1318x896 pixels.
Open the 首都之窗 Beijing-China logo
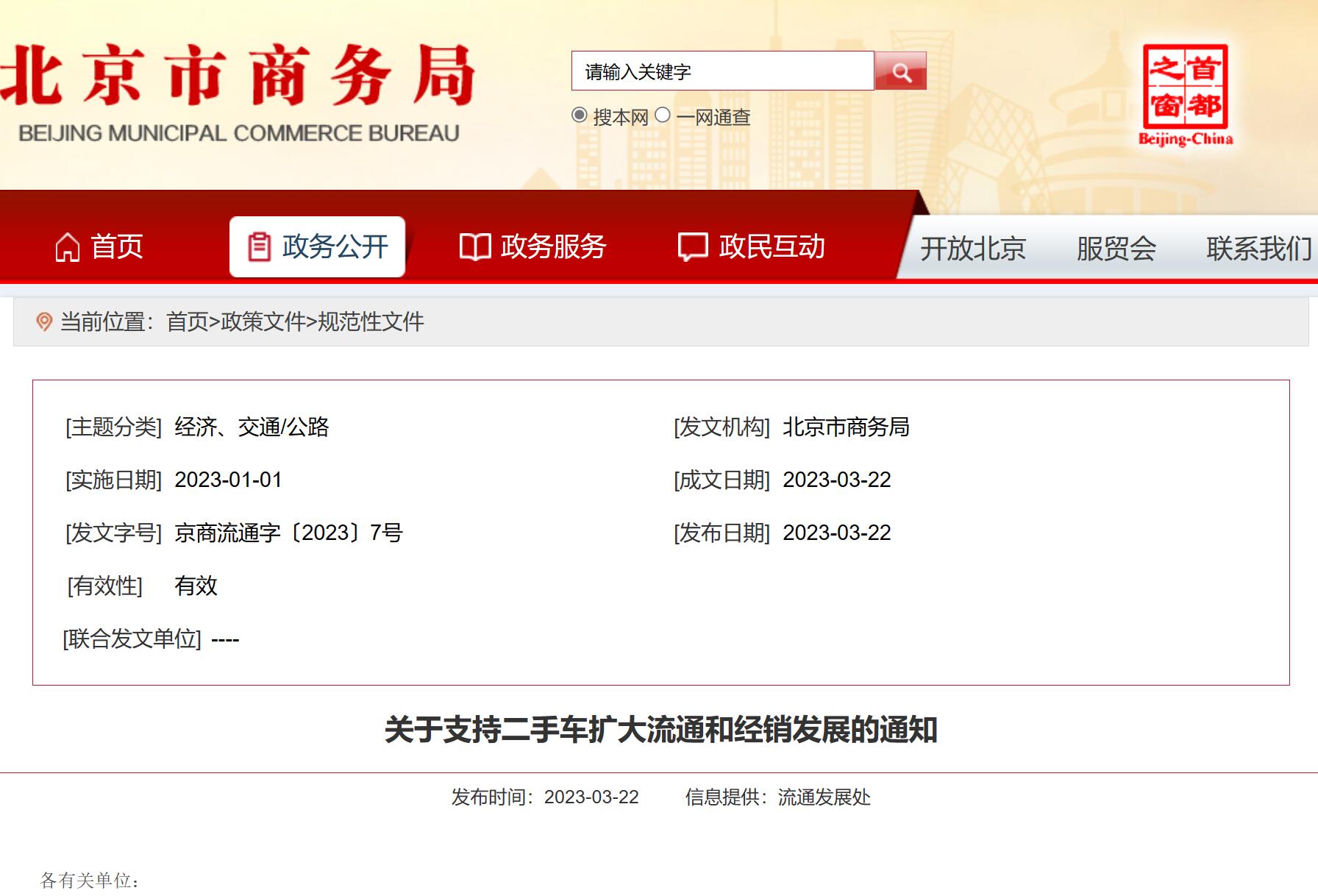click(x=1186, y=95)
